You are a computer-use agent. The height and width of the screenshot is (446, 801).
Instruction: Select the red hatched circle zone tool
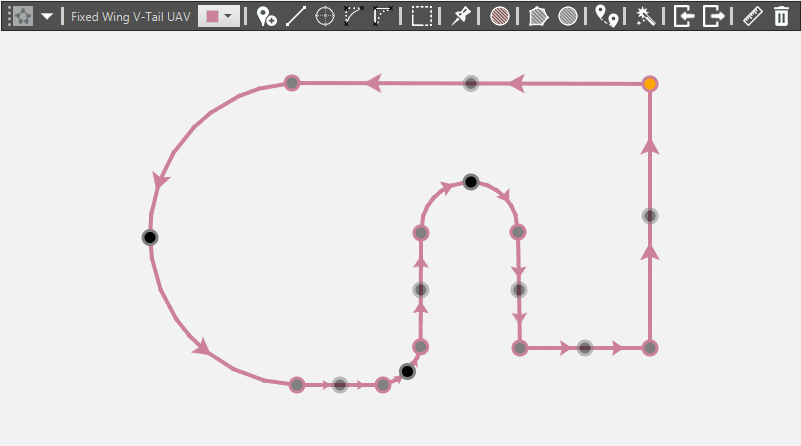500,16
